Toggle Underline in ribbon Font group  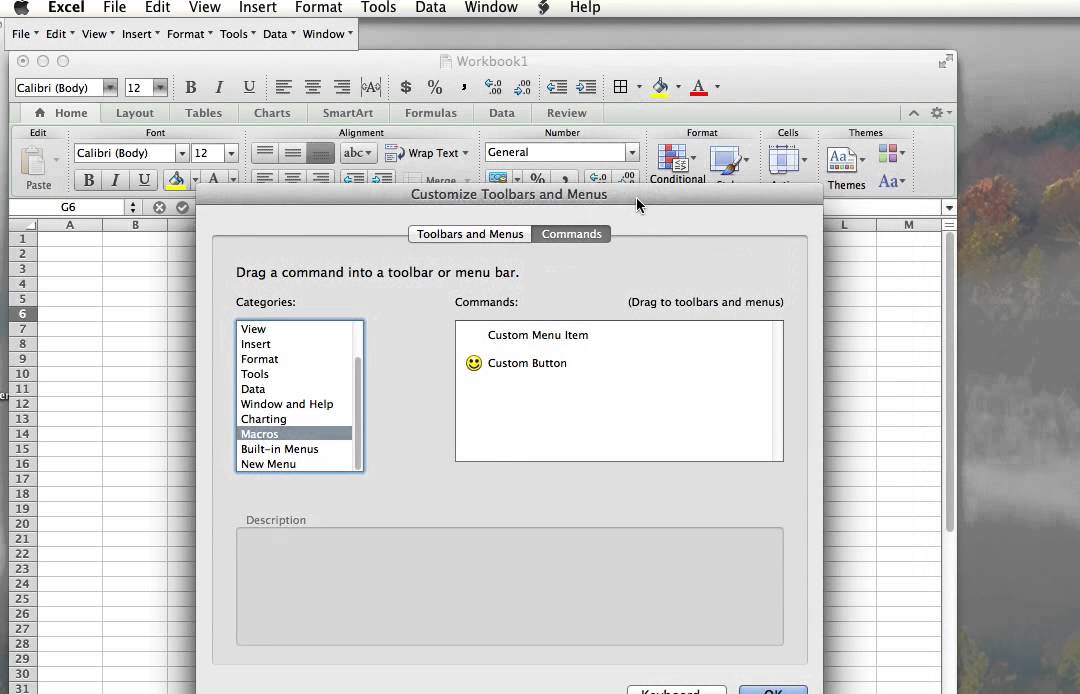click(144, 180)
